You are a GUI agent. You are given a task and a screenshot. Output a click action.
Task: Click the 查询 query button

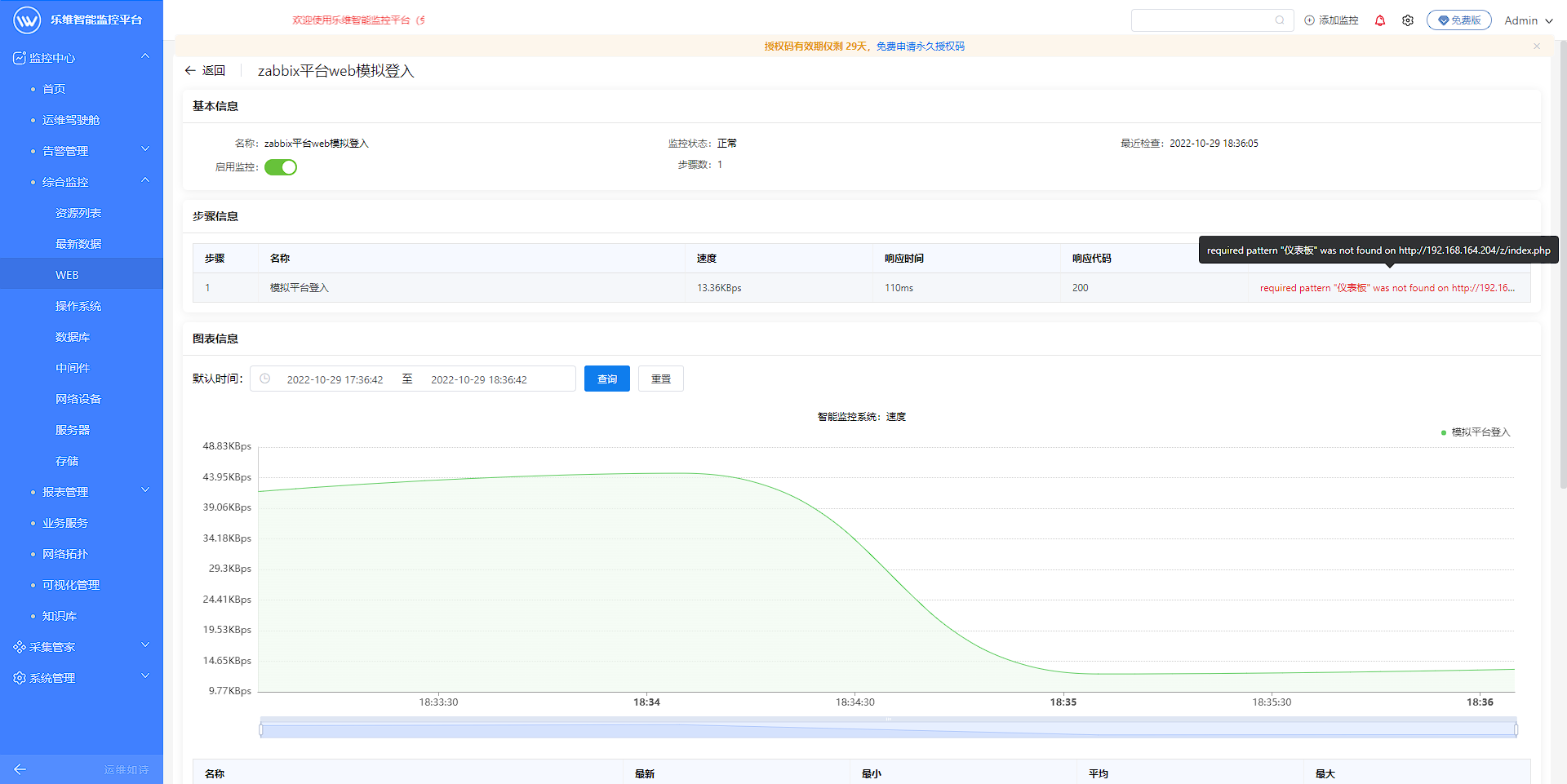point(607,379)
